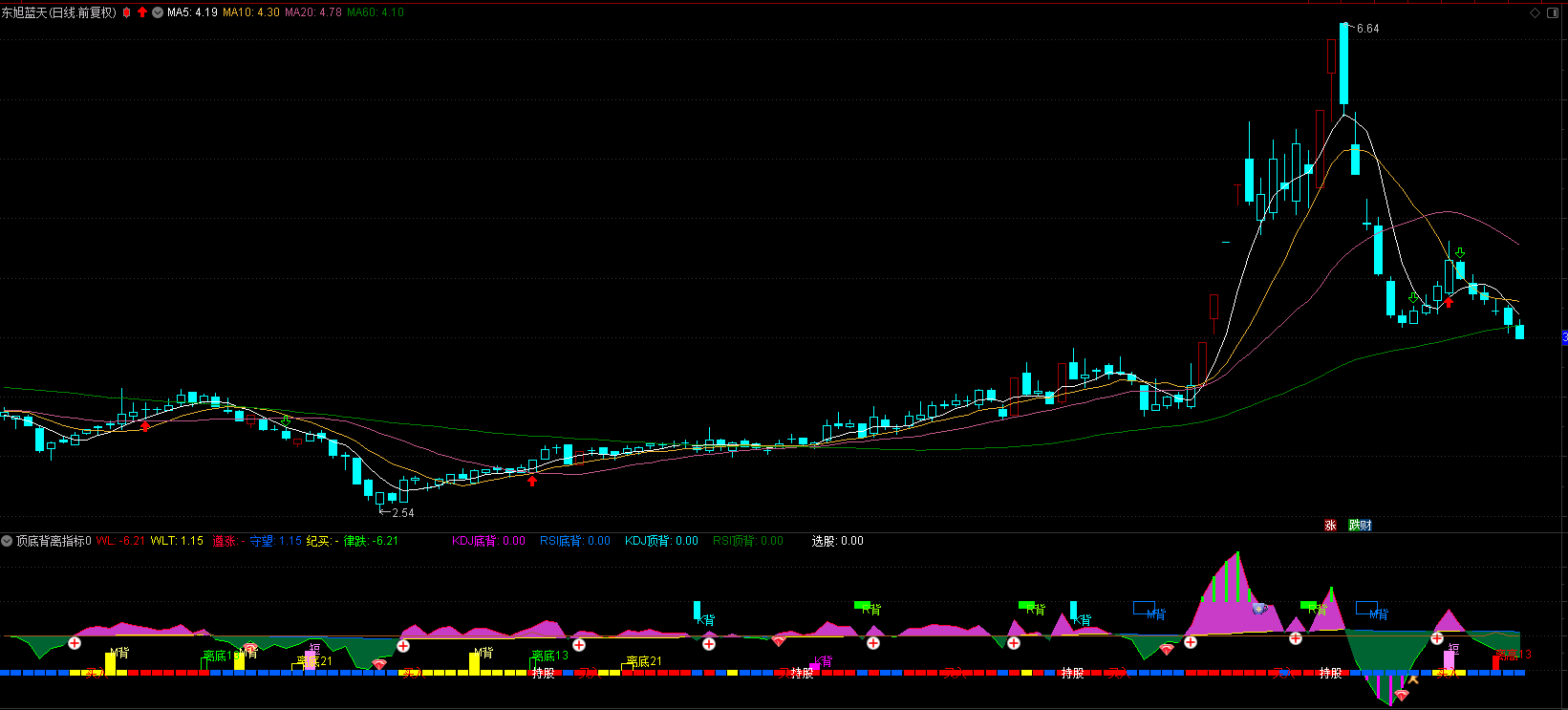Select the last cyan candle on the chart

[x=1519, y=332]
